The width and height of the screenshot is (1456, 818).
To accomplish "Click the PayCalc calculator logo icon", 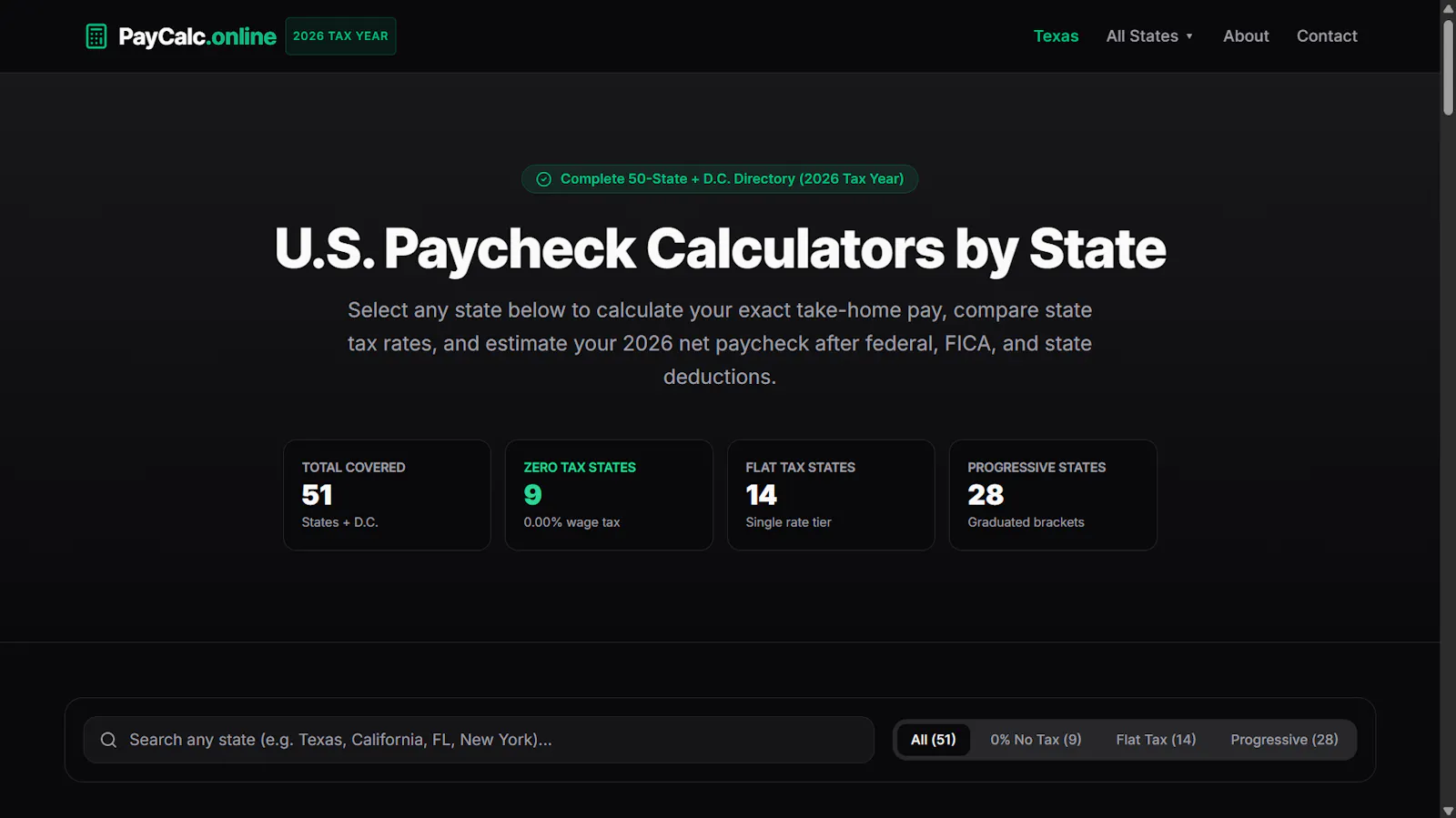I will coord(96,36).
